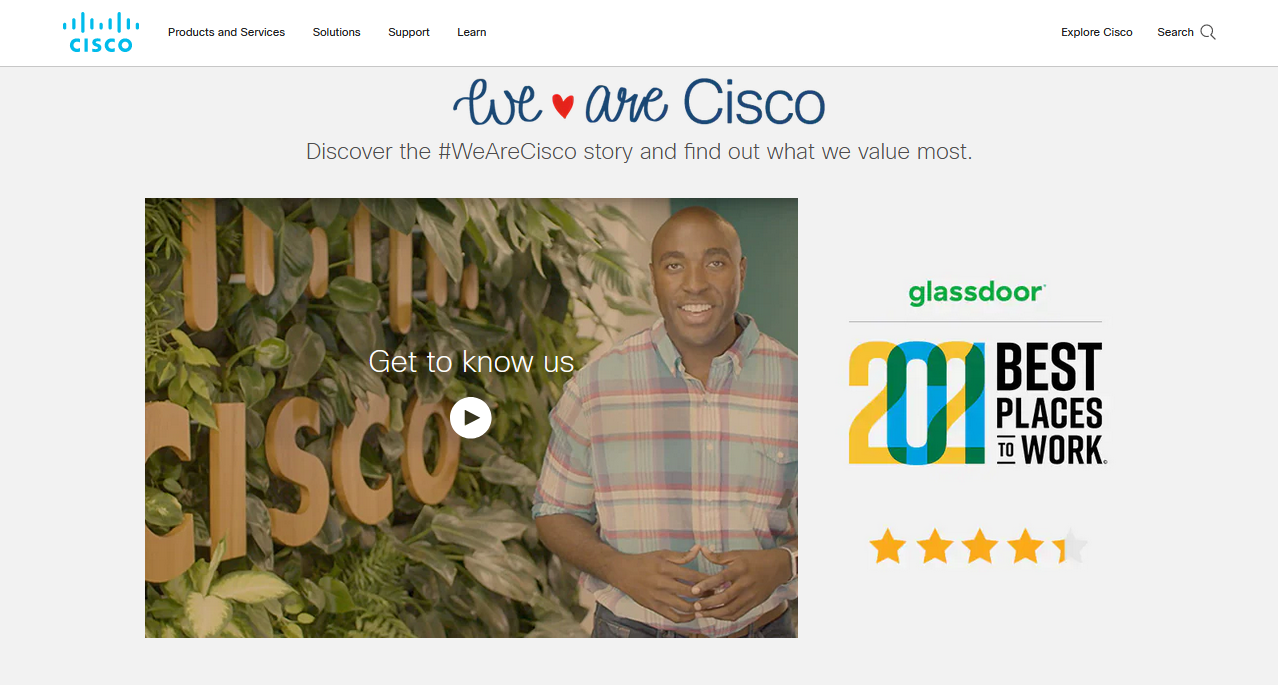Click the third gold rating star
The height and width of the screenshot is (685, 1278).
pos(979,547)
